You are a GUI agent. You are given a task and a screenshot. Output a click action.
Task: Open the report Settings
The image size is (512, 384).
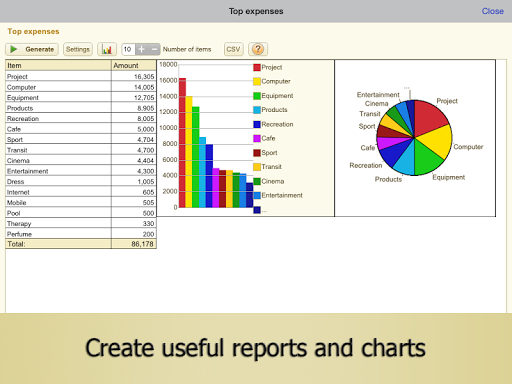78,49
